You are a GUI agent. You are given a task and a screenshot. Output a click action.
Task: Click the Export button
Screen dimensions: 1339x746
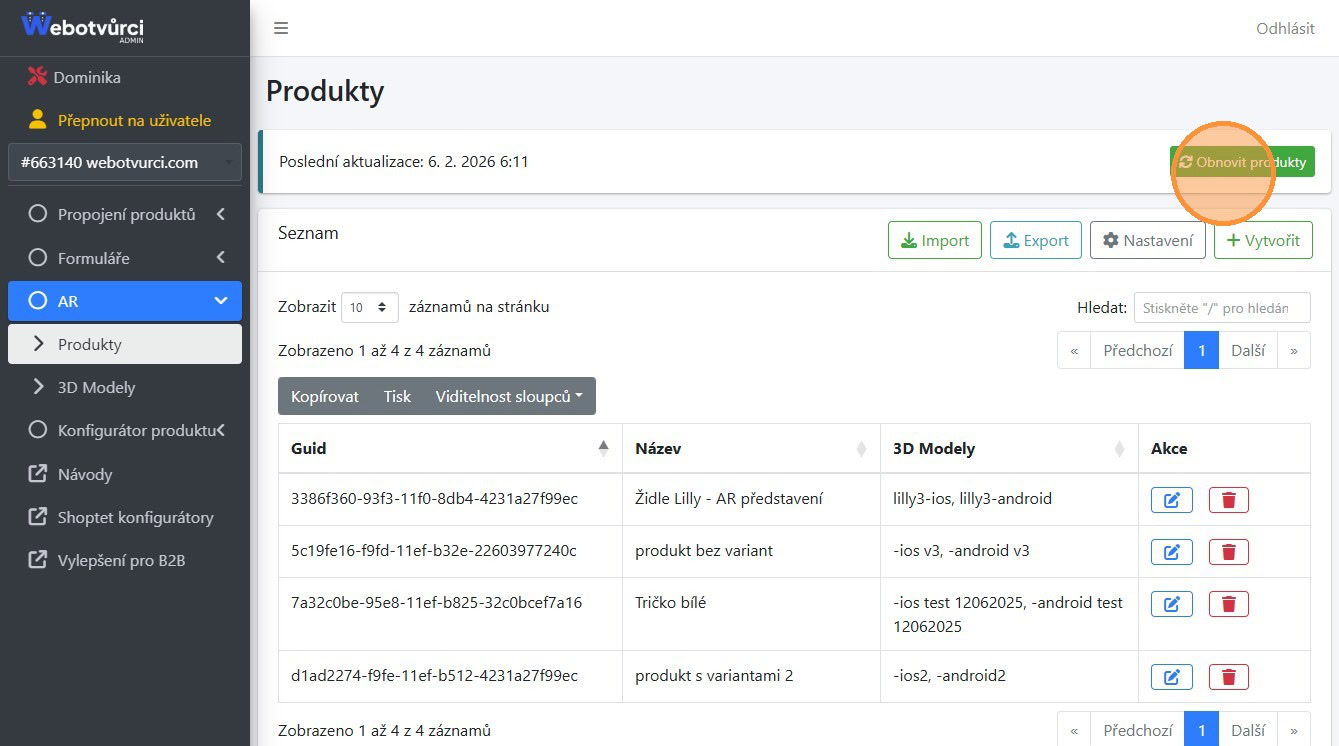1036,240
